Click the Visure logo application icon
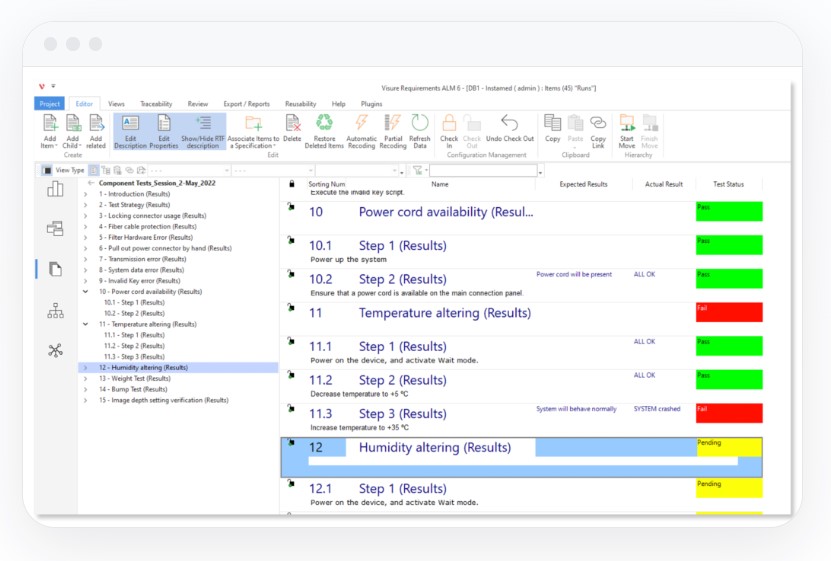 tap(42, 86)
